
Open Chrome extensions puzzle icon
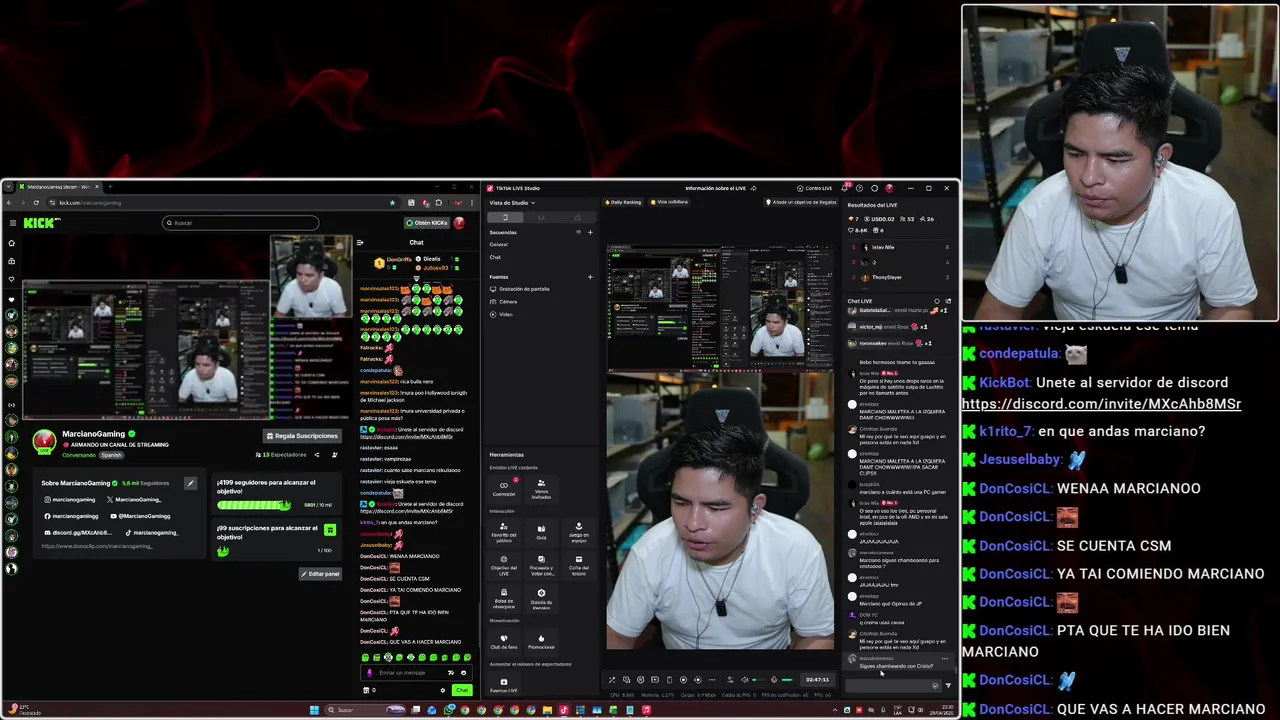coord(438,203)
